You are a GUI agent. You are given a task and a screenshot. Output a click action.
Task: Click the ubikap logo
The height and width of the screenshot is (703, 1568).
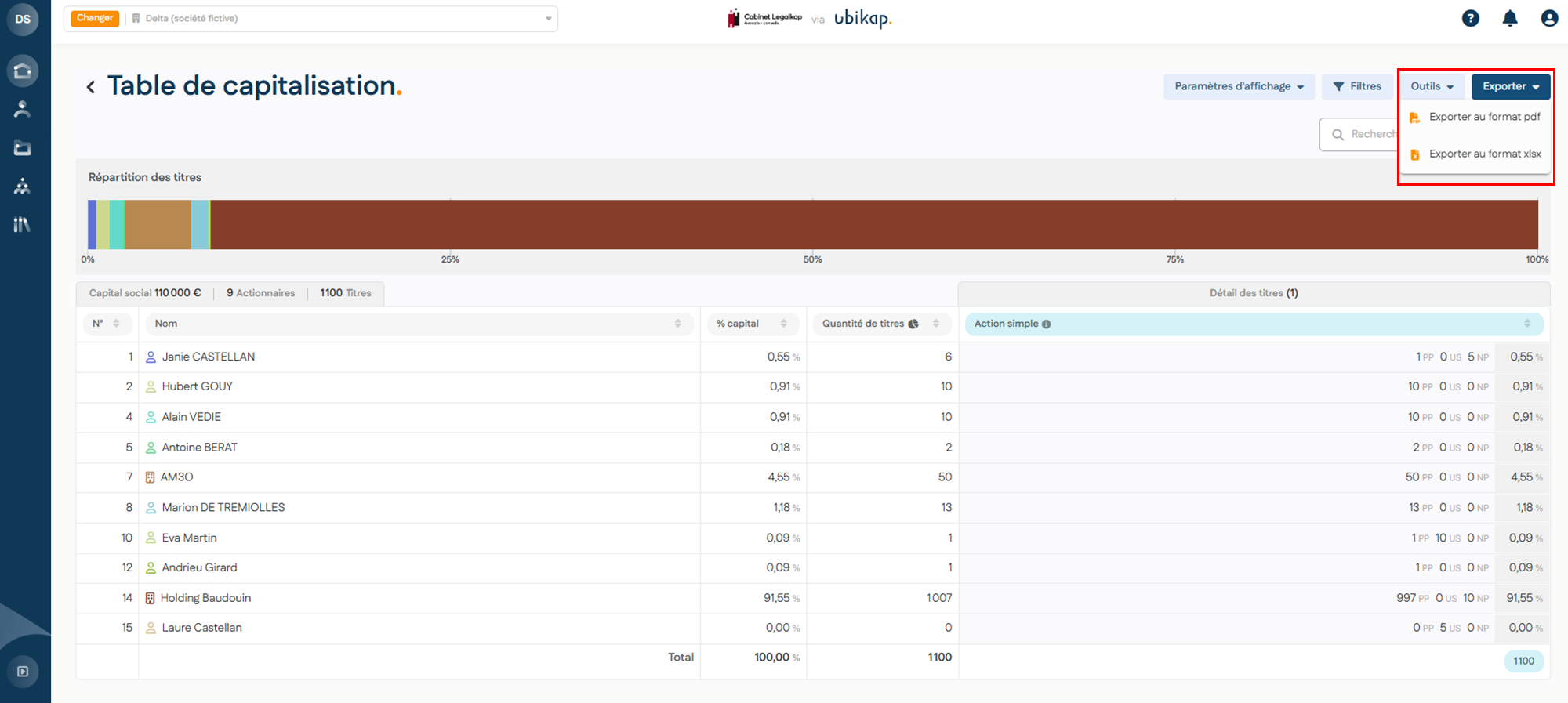tap(862, 18)
